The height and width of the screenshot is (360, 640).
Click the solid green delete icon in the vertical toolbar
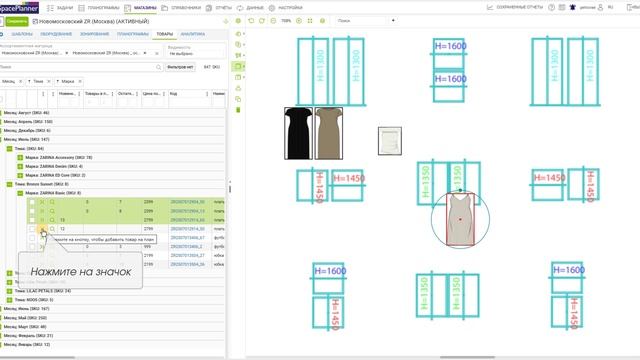(238, 110)
